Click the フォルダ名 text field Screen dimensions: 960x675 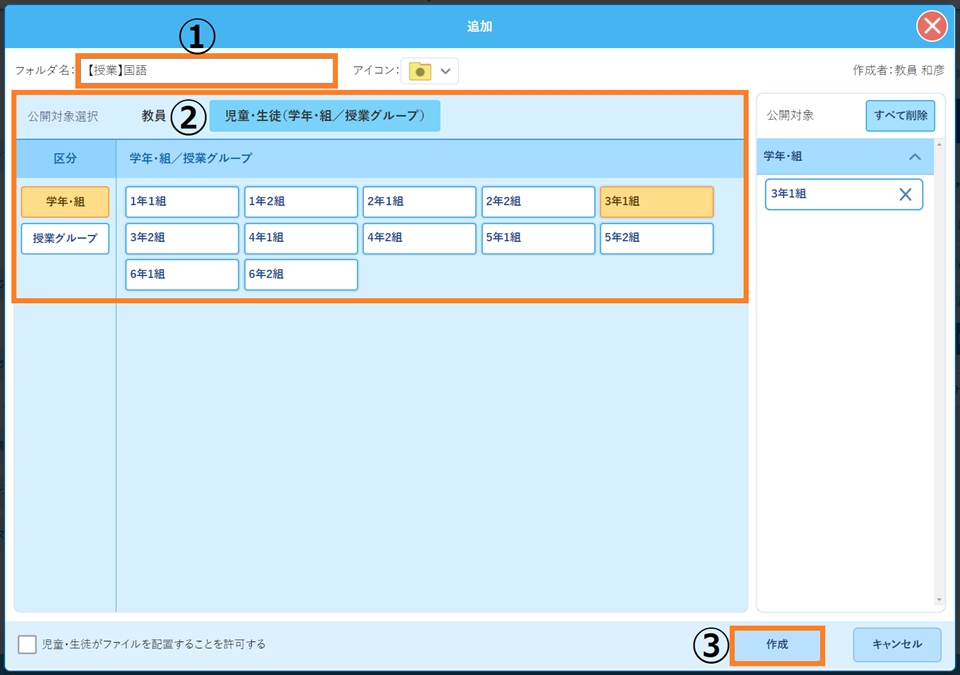click(x=207, y=71)
